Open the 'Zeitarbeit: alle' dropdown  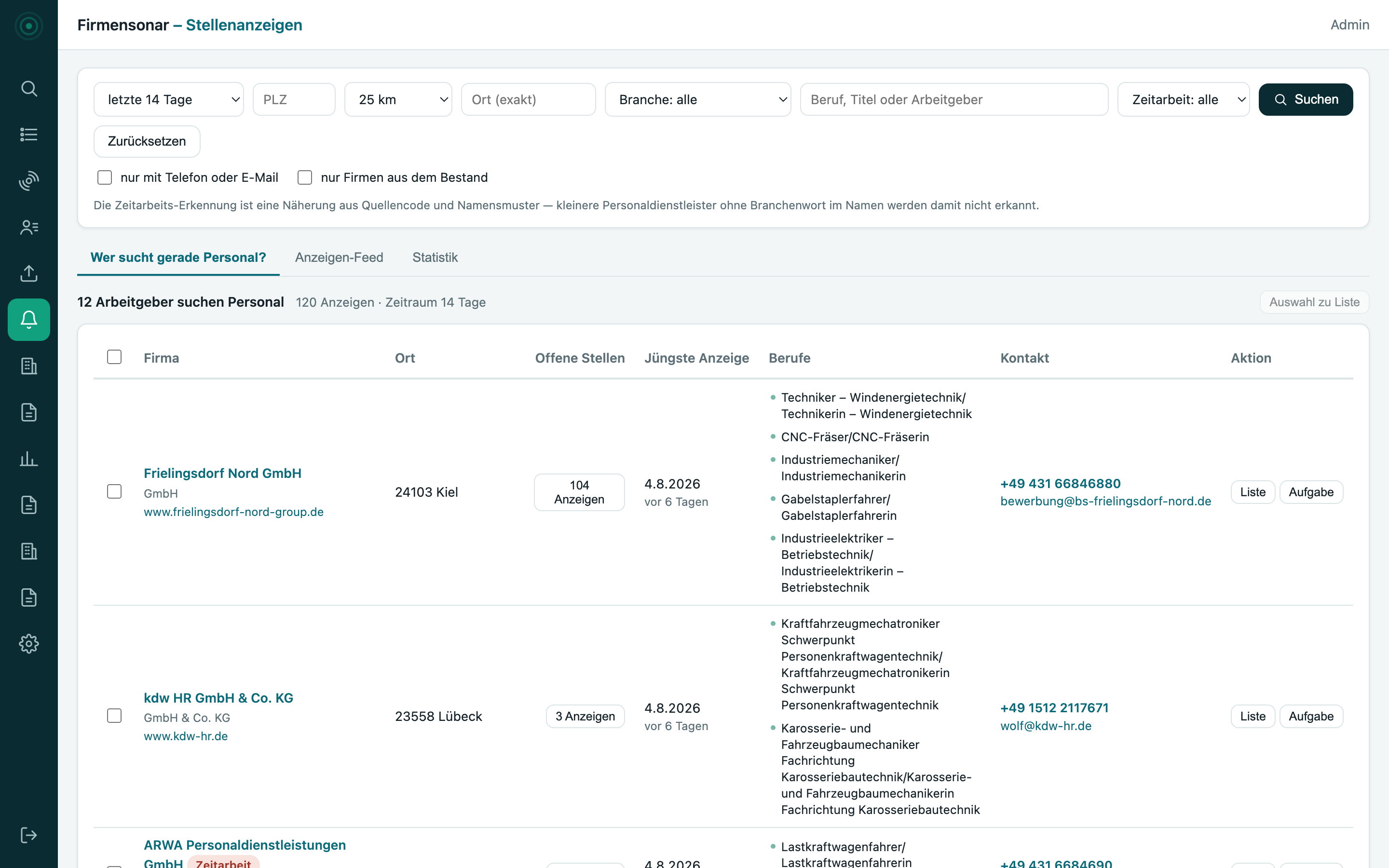pyautogui.click(x=1184, y=99)
